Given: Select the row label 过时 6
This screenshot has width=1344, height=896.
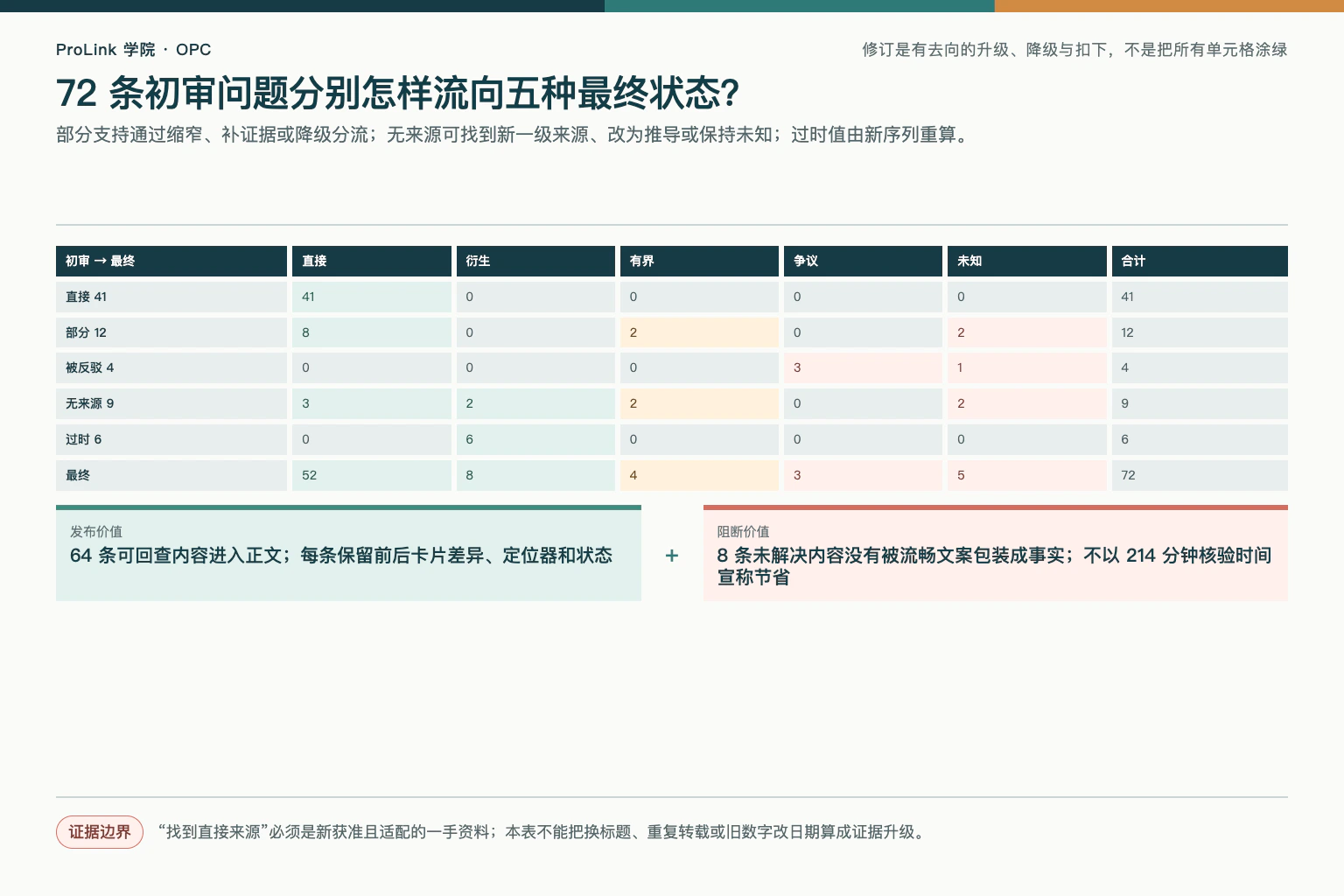Looking at the screenshot, I should click(x=171, y=439).
